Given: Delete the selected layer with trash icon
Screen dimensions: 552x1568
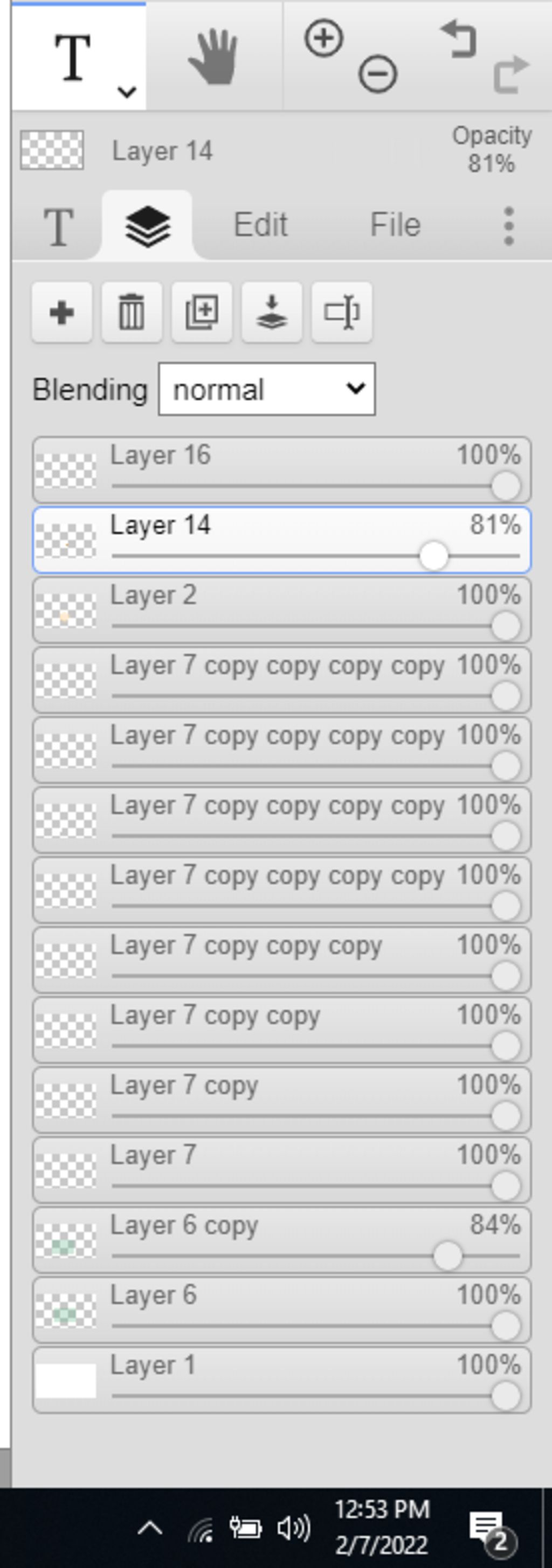Looking at the screenshot, I should 132,312.
